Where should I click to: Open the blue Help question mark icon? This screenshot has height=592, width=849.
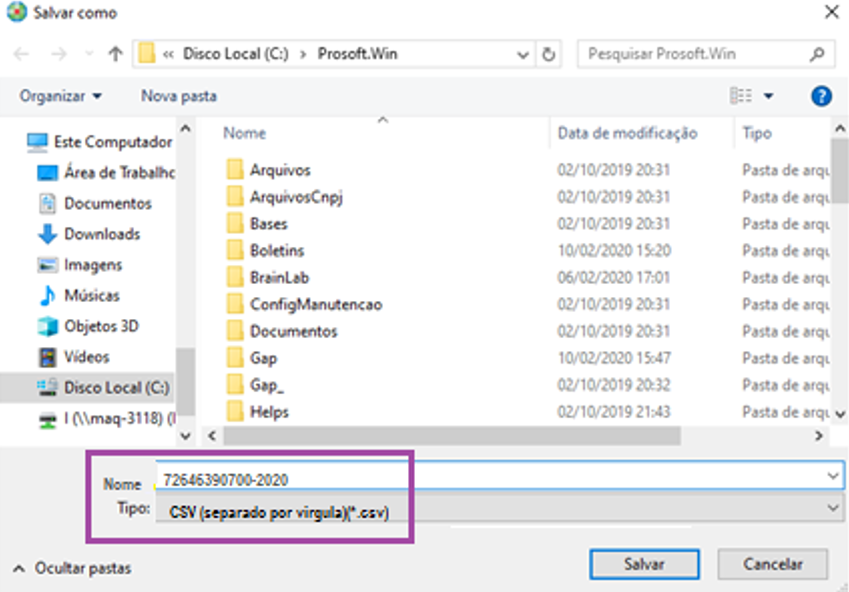click(x=821, y=96)
